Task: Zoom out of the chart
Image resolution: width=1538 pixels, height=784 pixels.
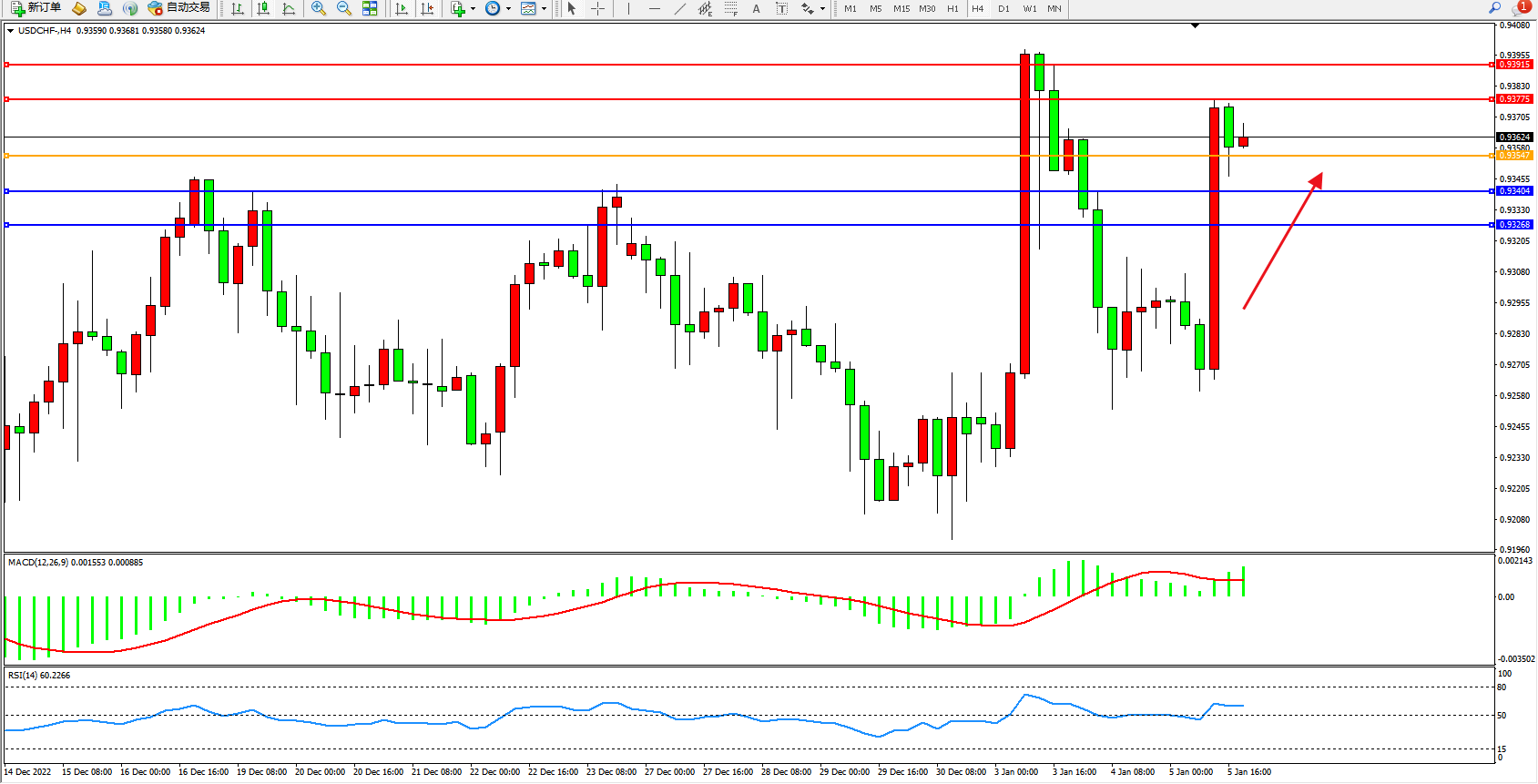Action: coord(344,8)
